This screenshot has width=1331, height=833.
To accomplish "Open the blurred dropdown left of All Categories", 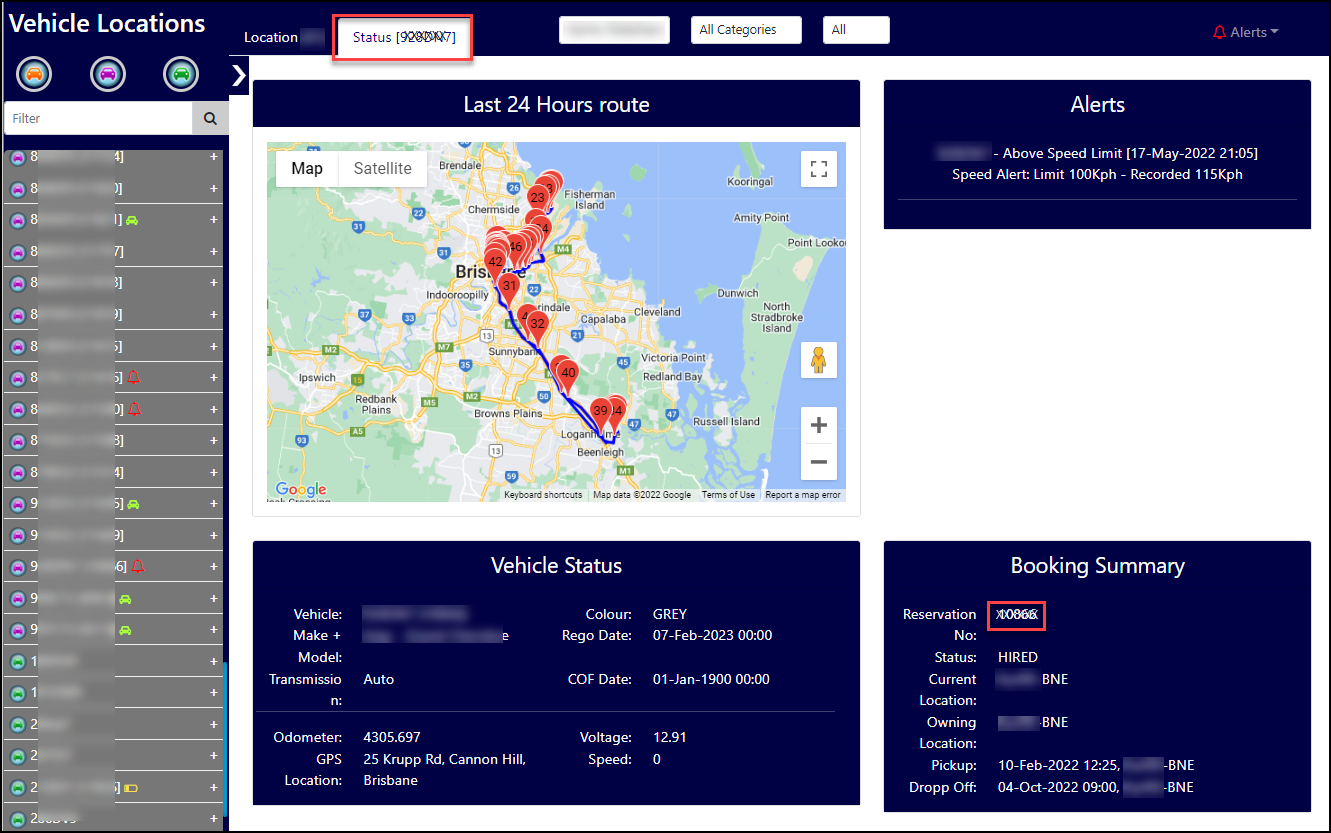I will 614,30.
